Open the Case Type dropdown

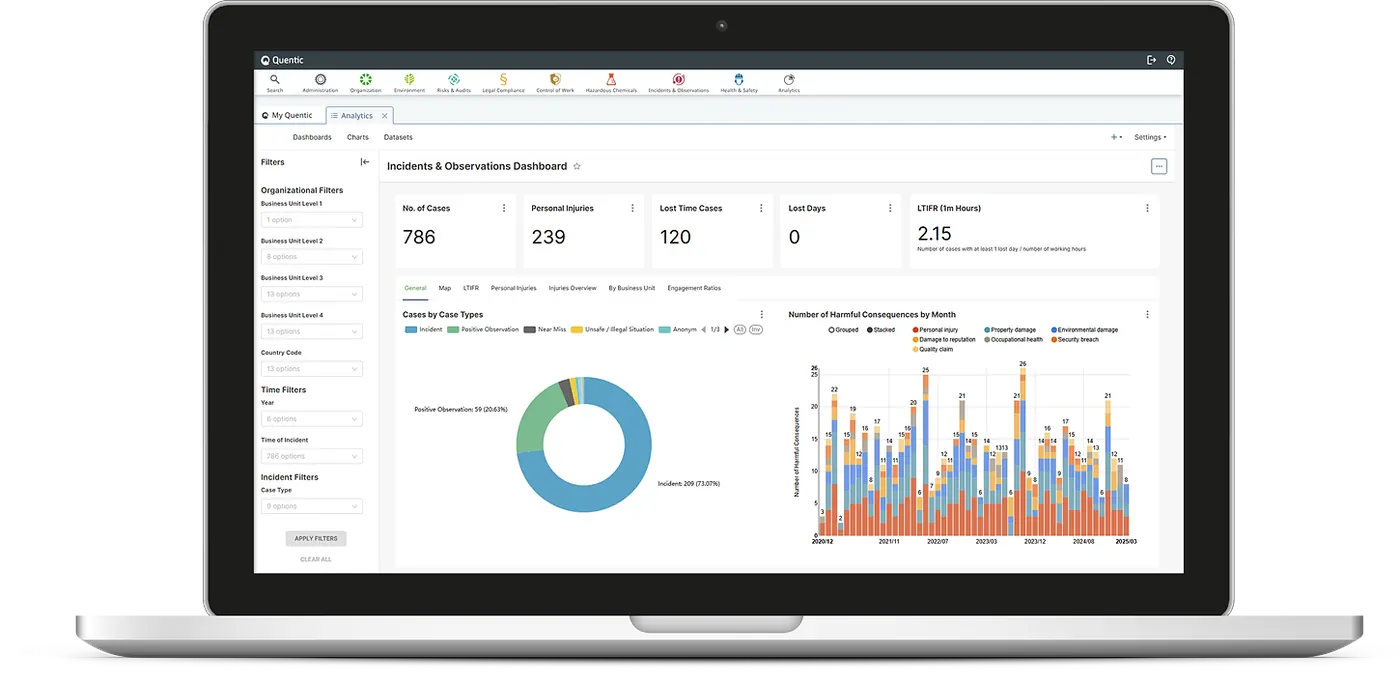311,506
